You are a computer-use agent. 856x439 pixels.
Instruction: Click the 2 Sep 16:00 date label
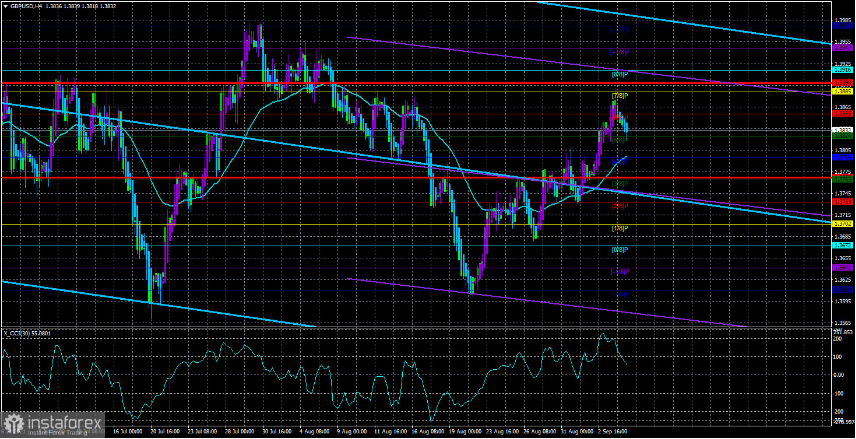pos(613,431)
